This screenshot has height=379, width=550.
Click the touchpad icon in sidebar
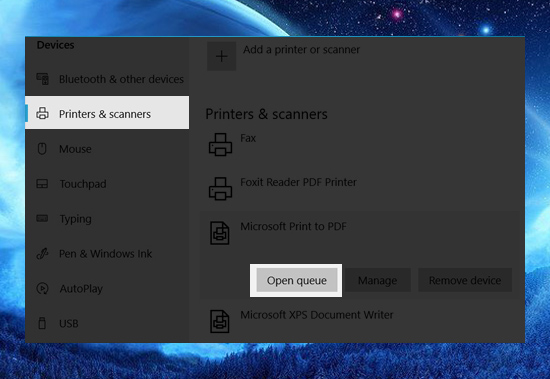click(42, 184)
